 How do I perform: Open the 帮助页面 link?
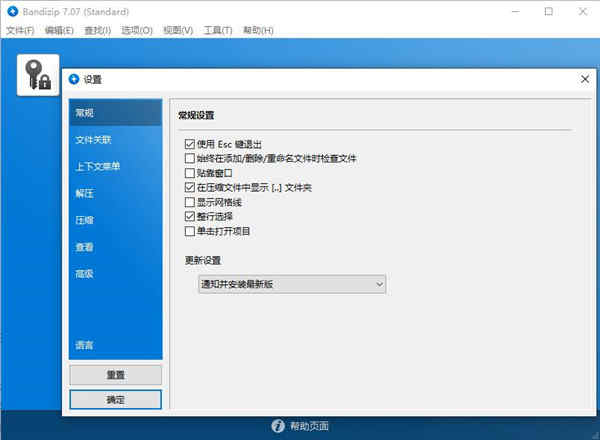[309, 426]
